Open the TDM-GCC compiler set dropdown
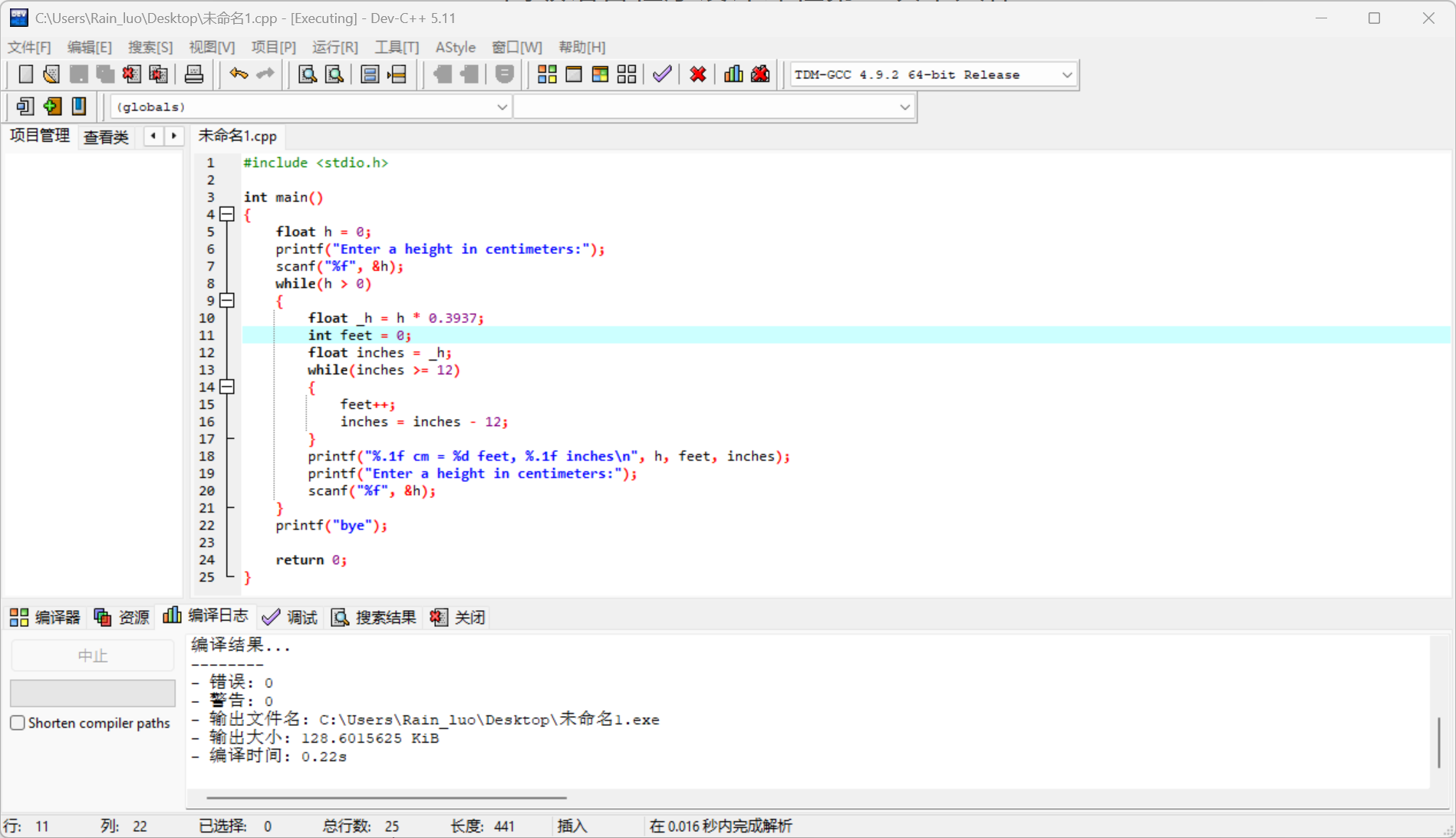Viewport: 1456px width, 838px height. click(x=1066, y=74)
